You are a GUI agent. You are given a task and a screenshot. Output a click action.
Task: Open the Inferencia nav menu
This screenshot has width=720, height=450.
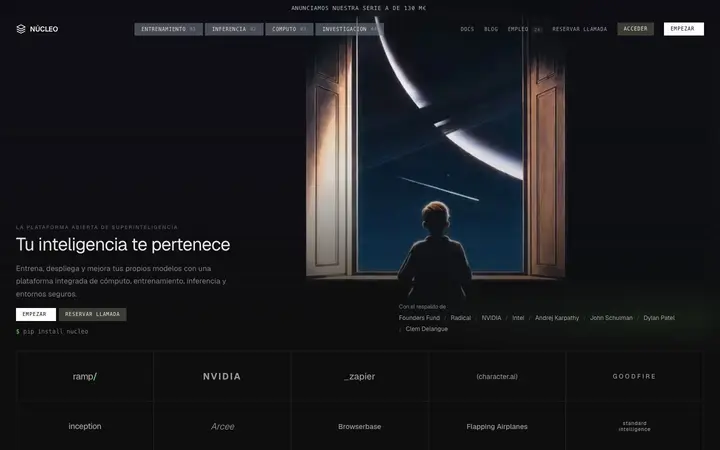(234, 29)
